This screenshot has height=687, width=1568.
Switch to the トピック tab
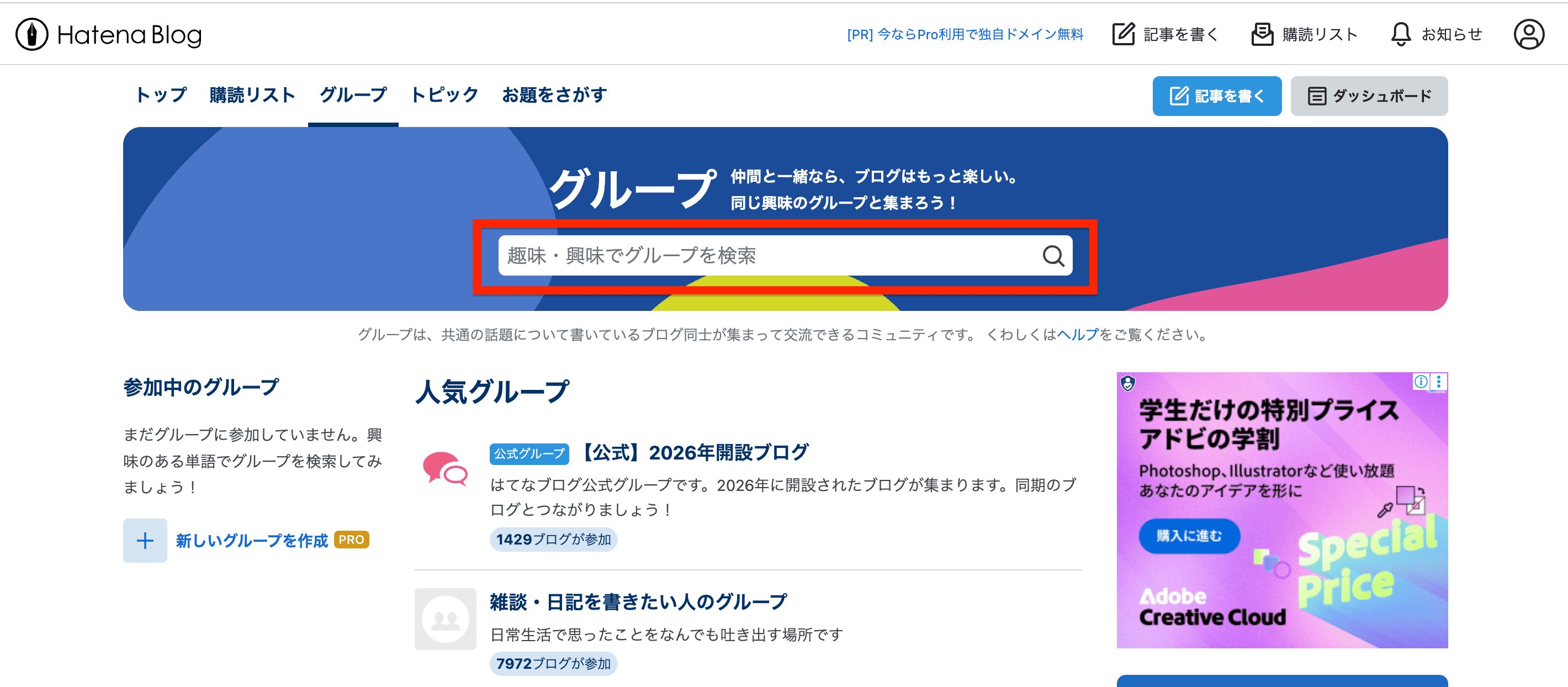pos(444,95)
